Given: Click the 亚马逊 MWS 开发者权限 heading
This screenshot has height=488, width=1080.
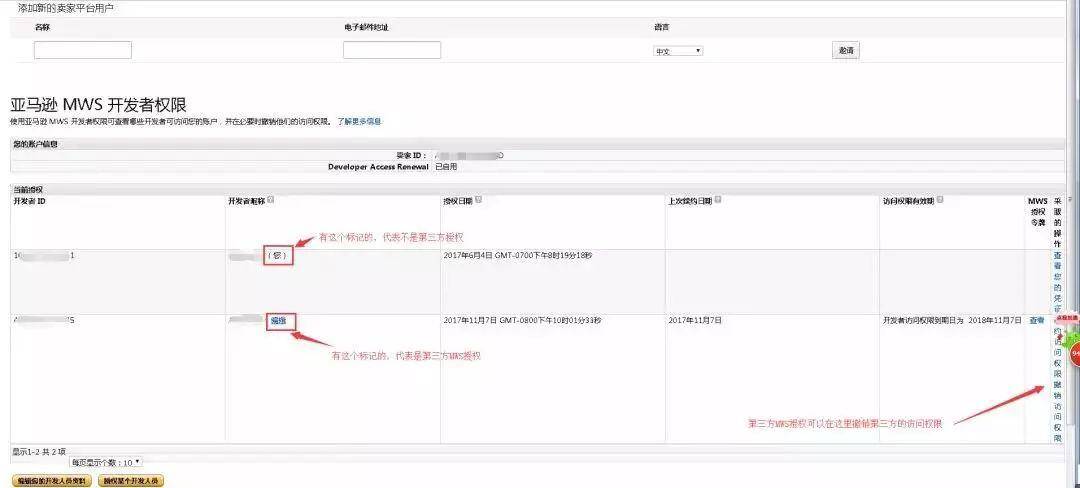Looking at the screenshot, I should click(98, 105).
